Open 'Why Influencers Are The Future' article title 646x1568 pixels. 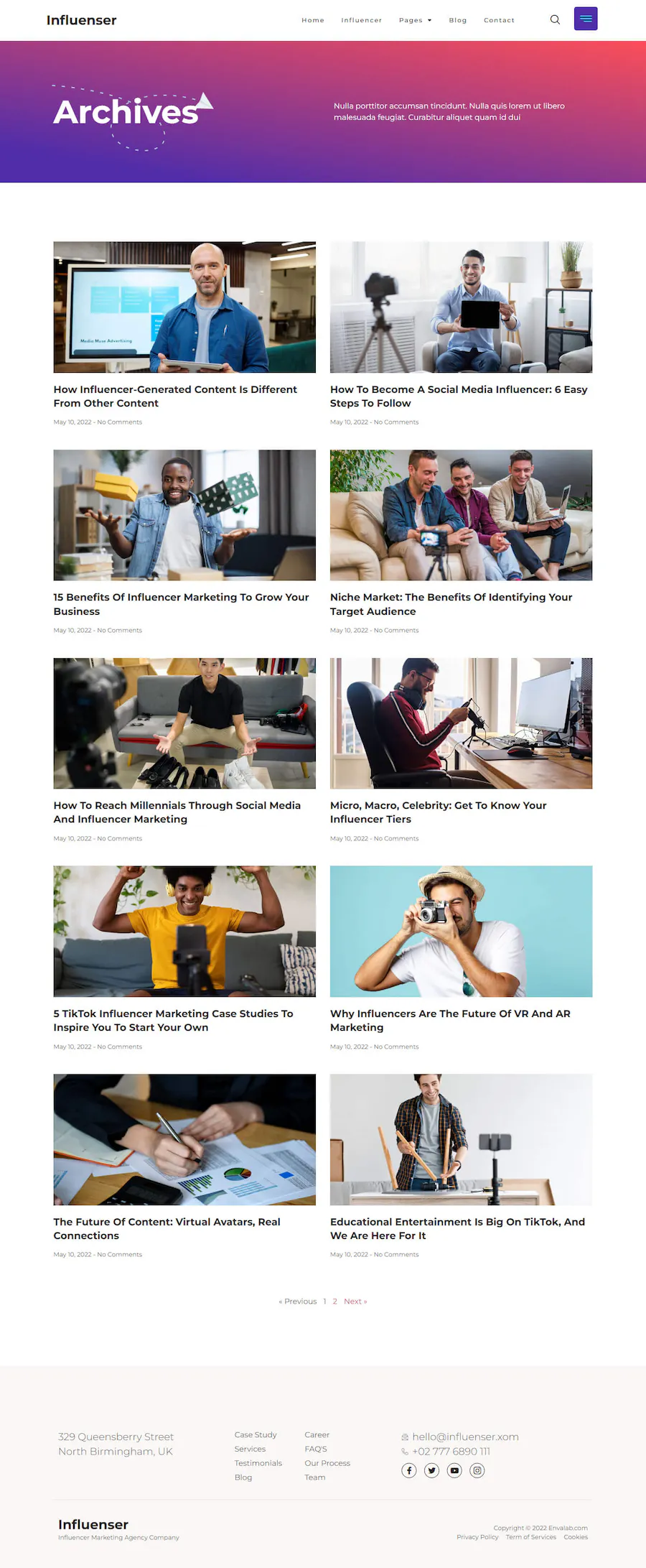point(450,1020)
